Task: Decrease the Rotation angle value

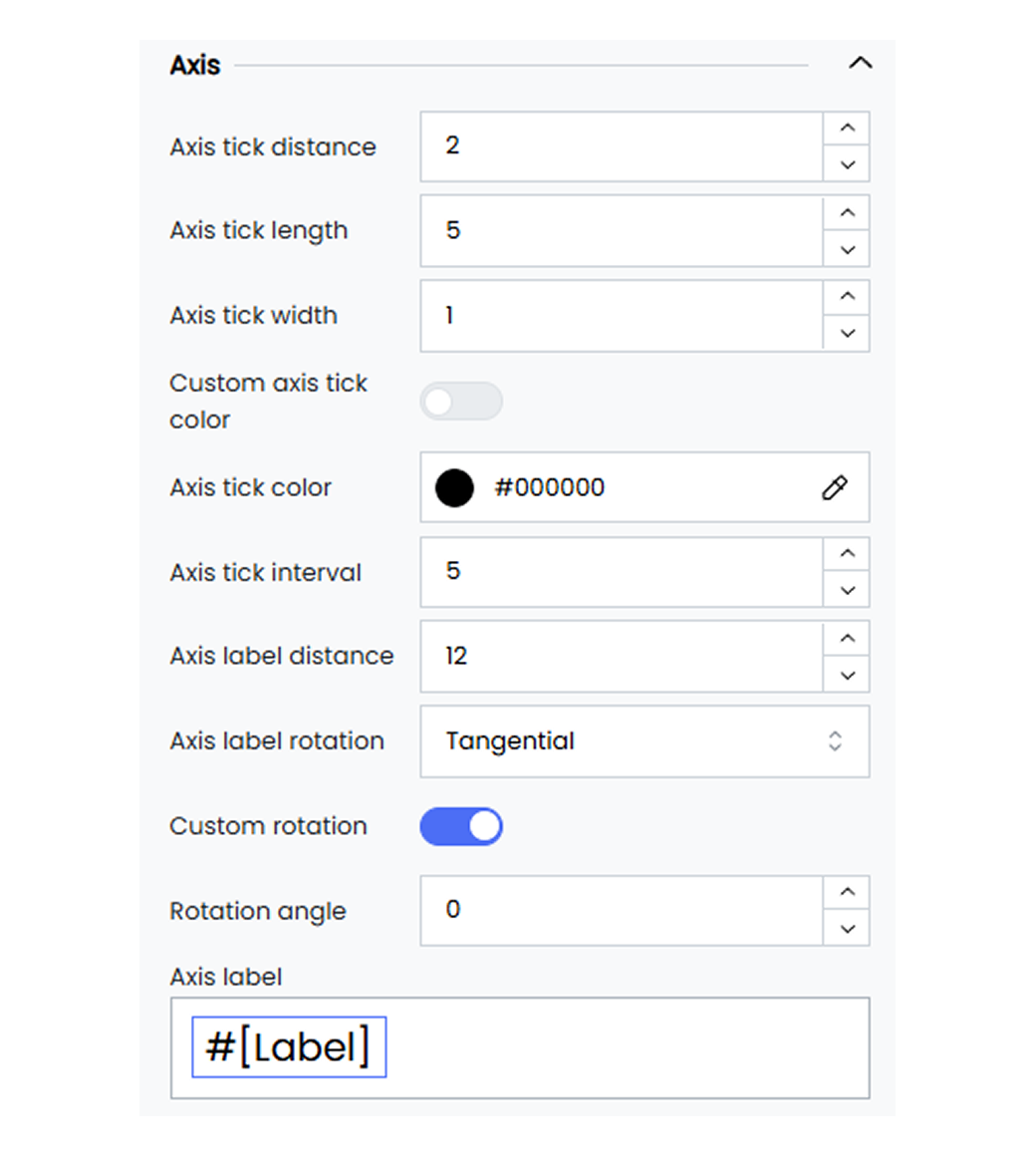Action: point(848,928)
